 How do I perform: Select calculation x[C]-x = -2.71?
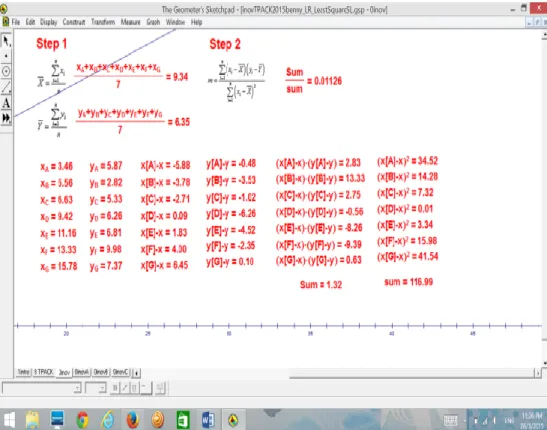pyautogui.click(x=165, y=199)
